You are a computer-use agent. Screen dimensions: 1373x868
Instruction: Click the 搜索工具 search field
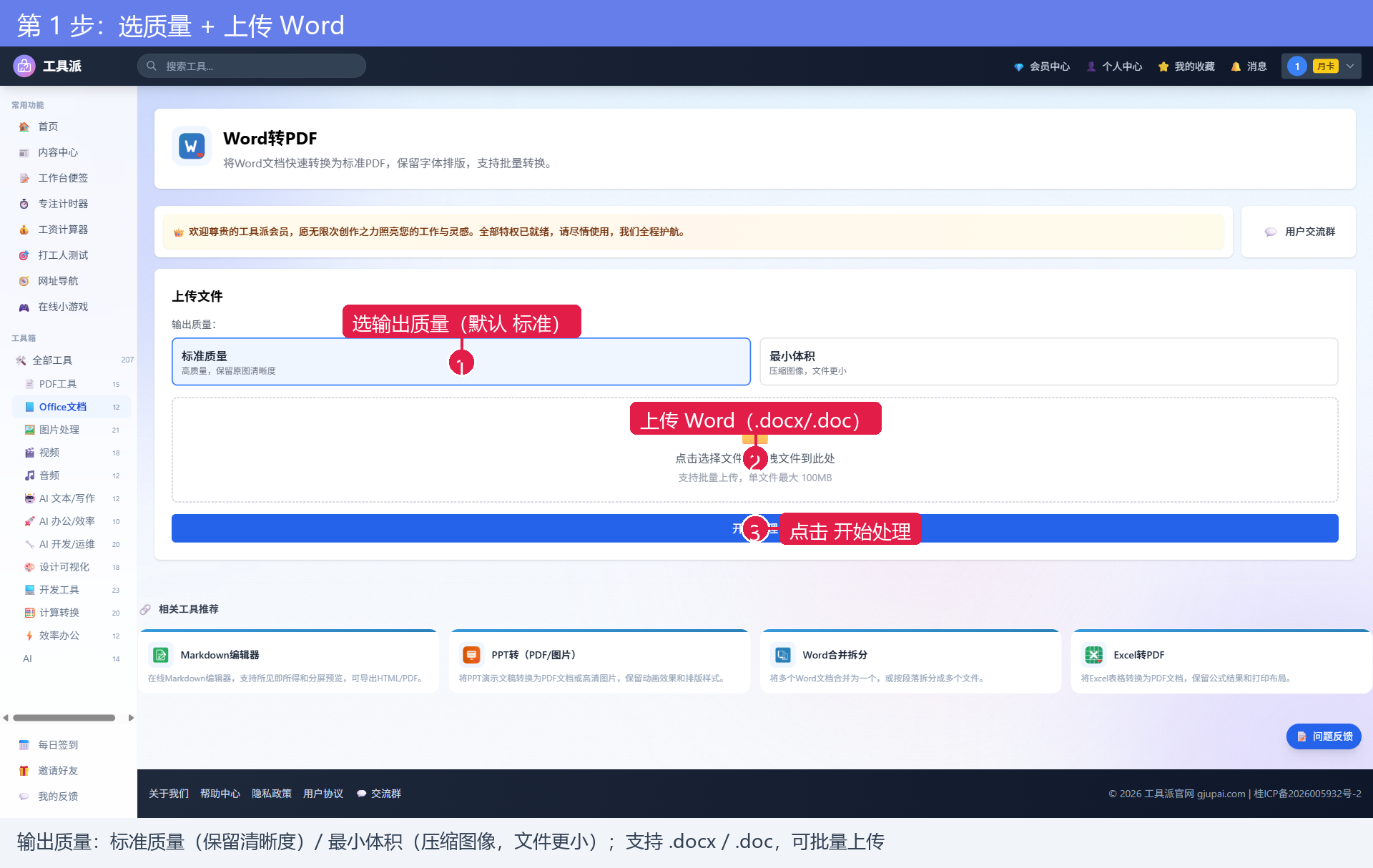coord(252,66)
